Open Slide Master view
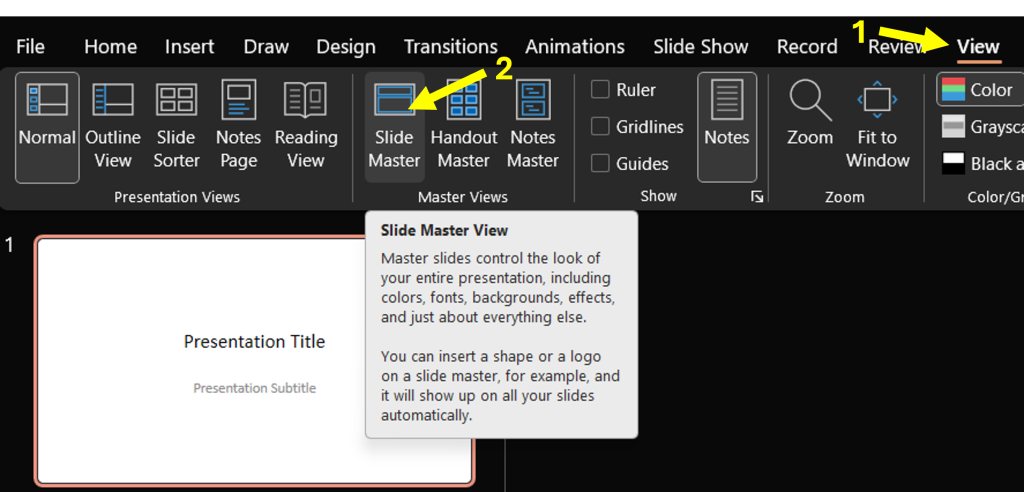Screen dimensions: 1024x492 pos(394,125)
